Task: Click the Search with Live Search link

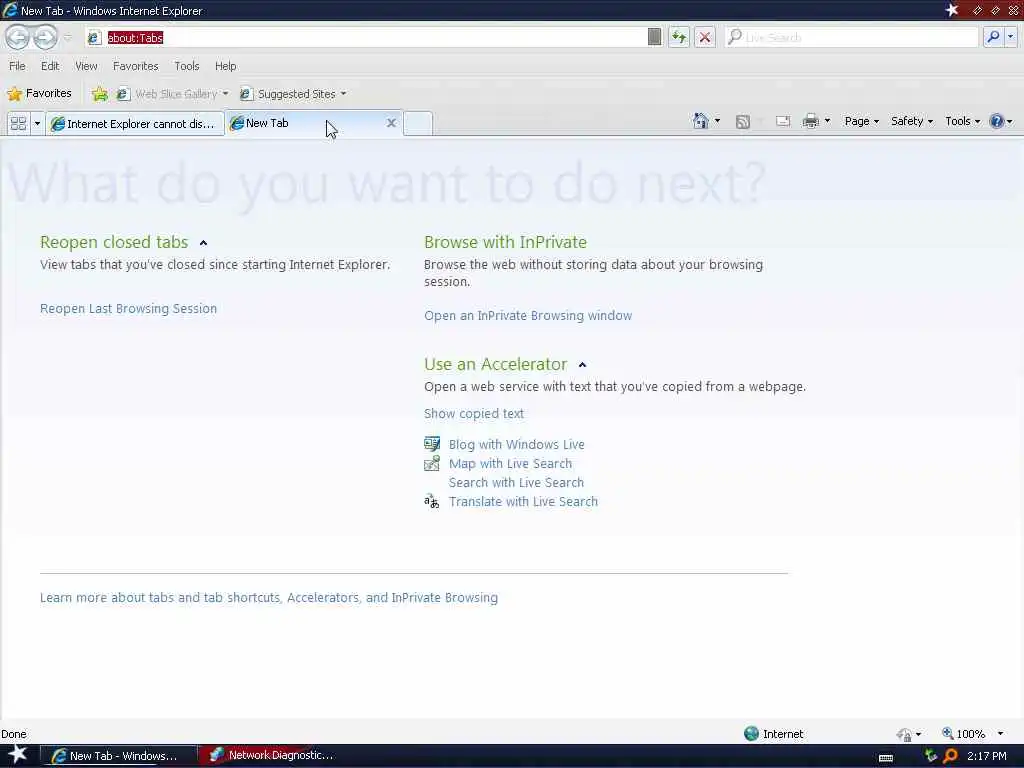Action: click(516, 482)
